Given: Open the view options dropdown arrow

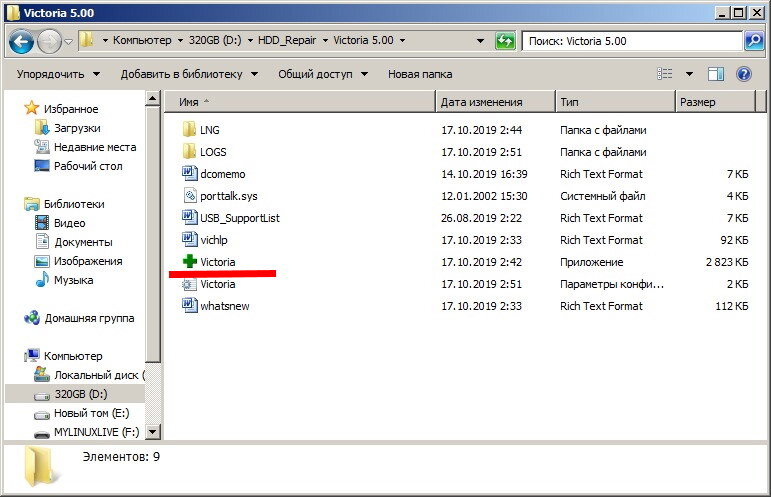Looking at the screenshot, I should click(689, 74).
